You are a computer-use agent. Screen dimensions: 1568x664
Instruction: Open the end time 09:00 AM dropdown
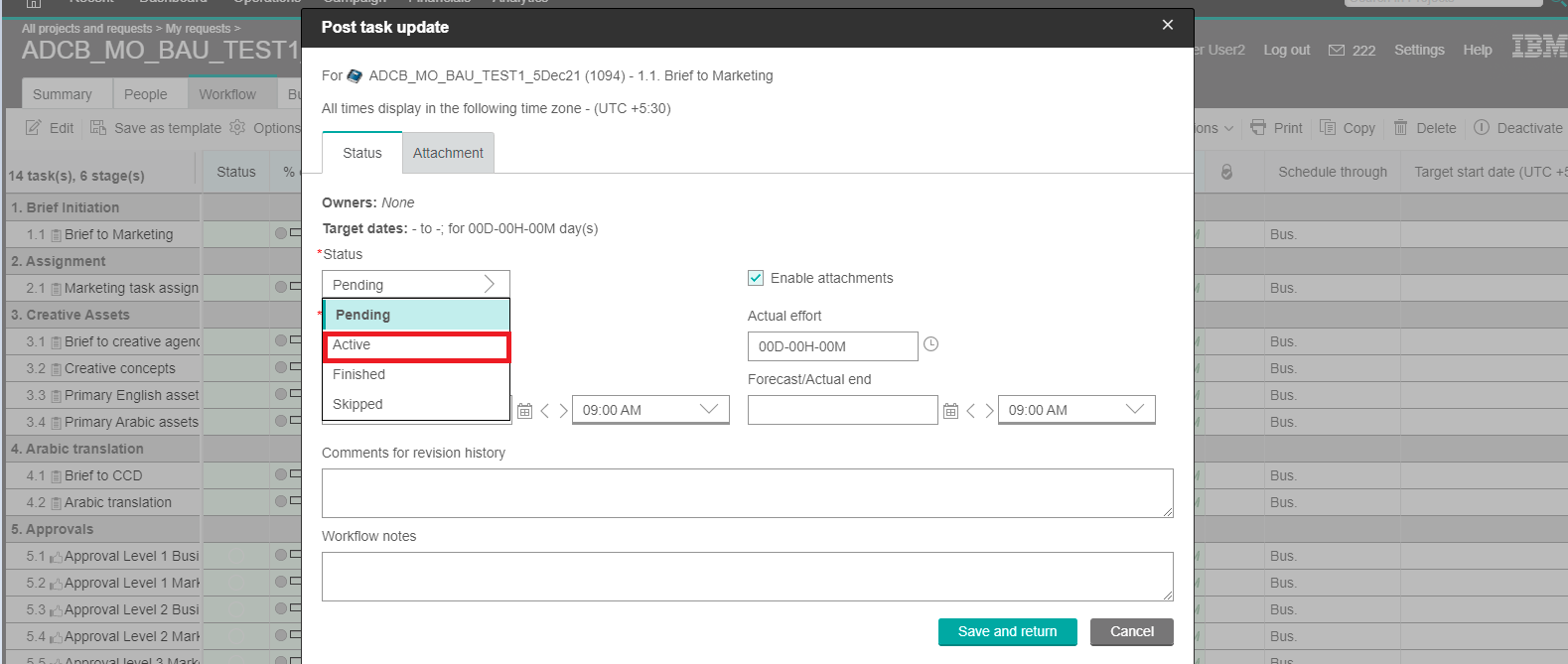point(1075,410)
